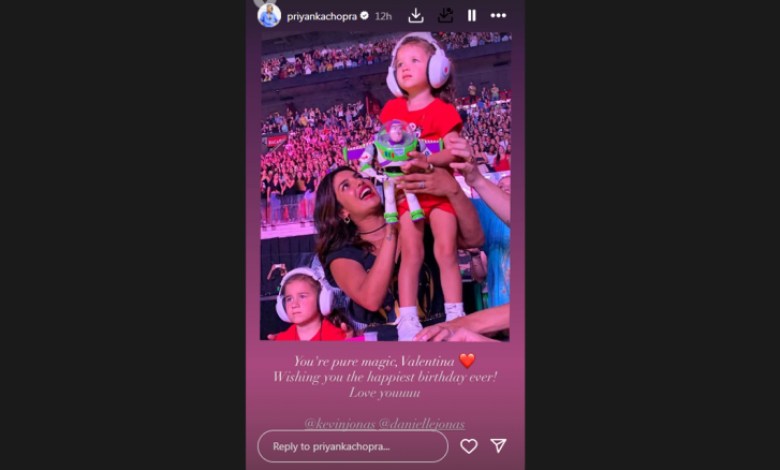Focus the Reply to priyankachopra field
This screenshot has width=780, height=470.
353,446
